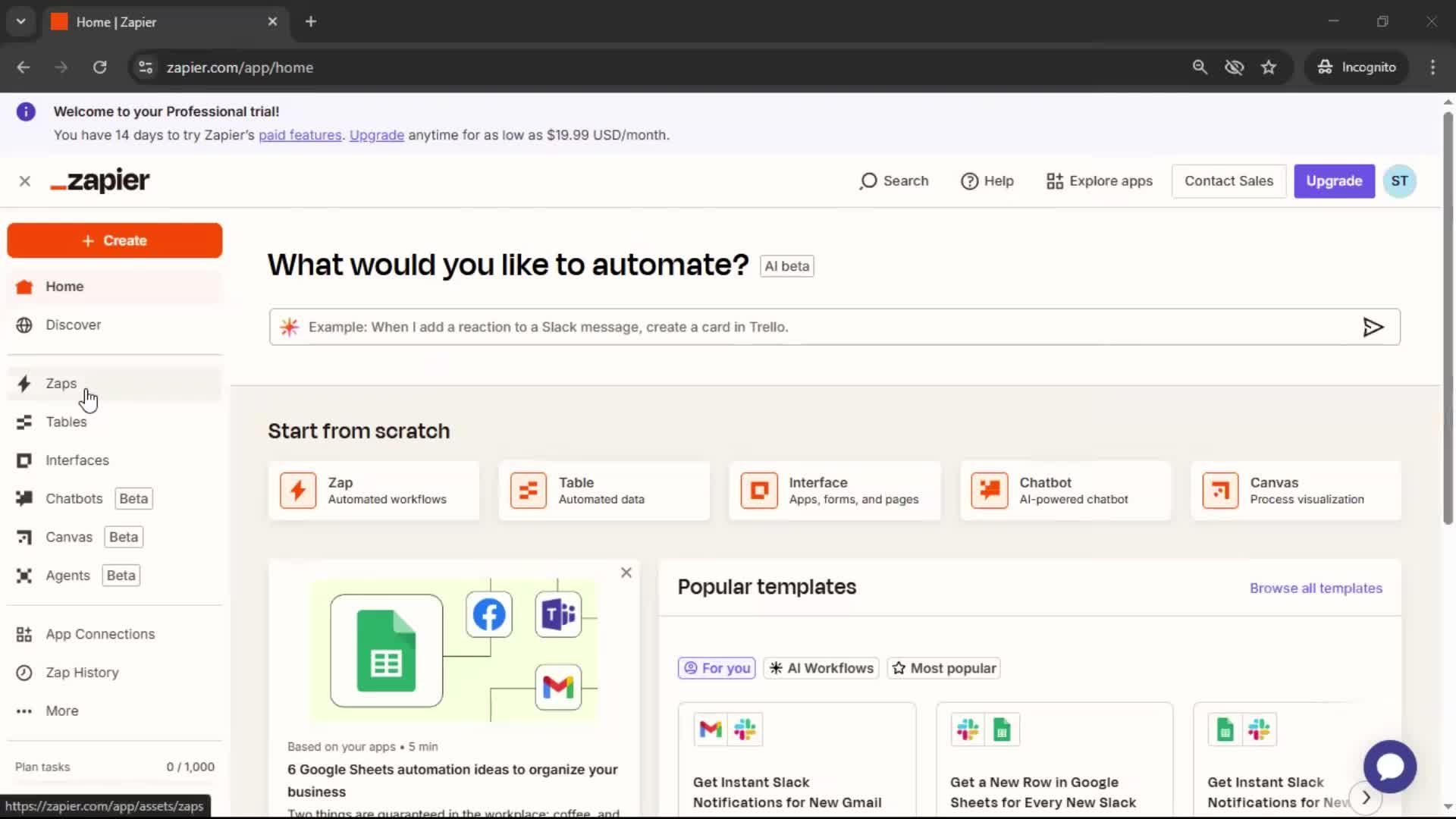Go back in browser history
Image resolution: width=1456 pixels, height=819 pixels.
coord(24,67)
